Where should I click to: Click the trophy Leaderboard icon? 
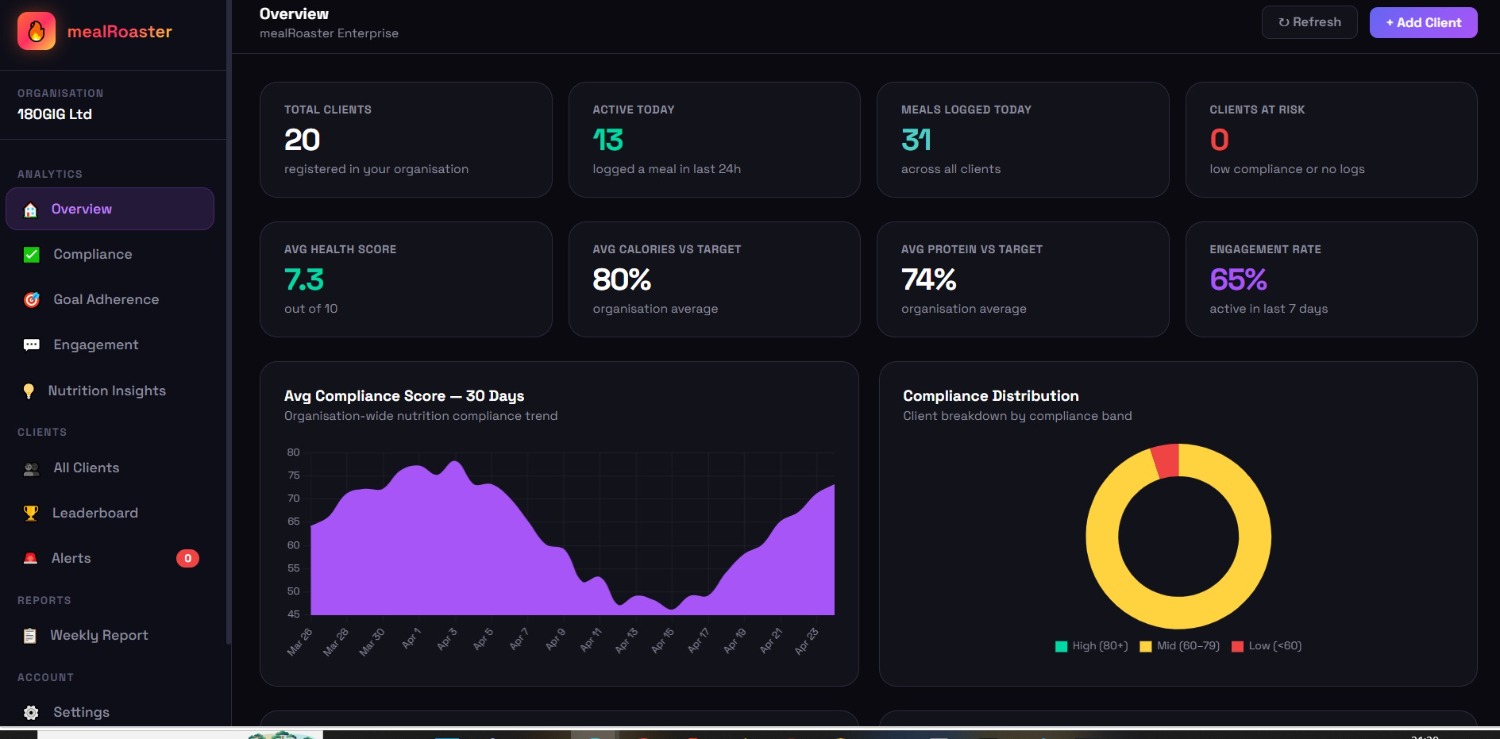point(31,513)
